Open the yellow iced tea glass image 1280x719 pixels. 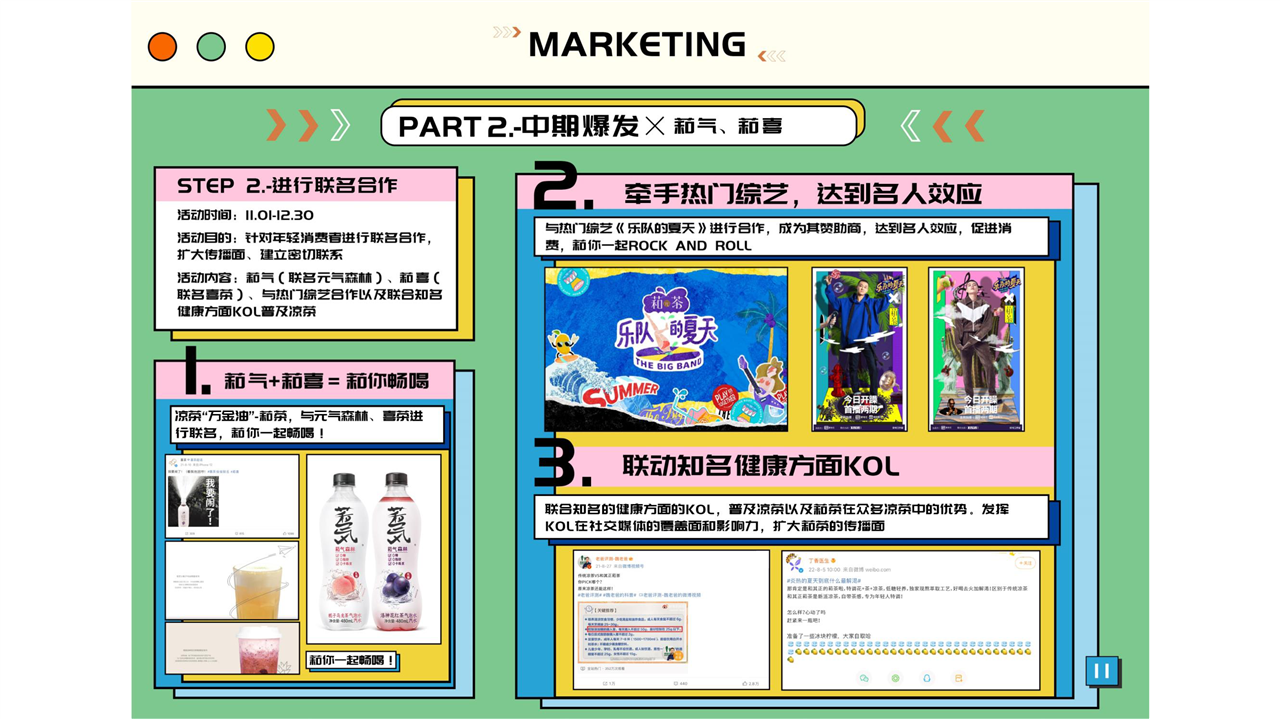232,580
